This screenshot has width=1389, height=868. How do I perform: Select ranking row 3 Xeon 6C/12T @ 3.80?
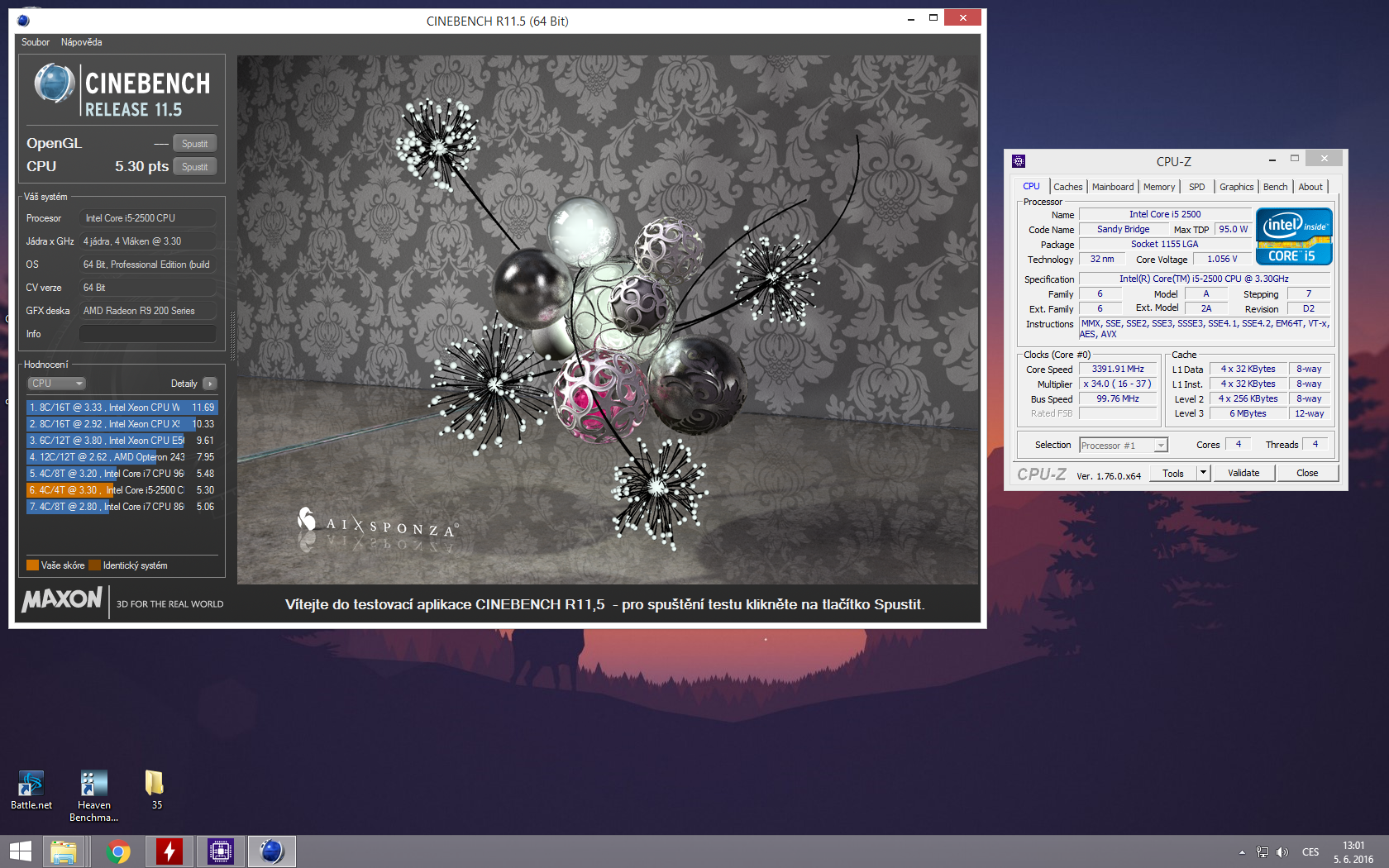tap(122, 441)
